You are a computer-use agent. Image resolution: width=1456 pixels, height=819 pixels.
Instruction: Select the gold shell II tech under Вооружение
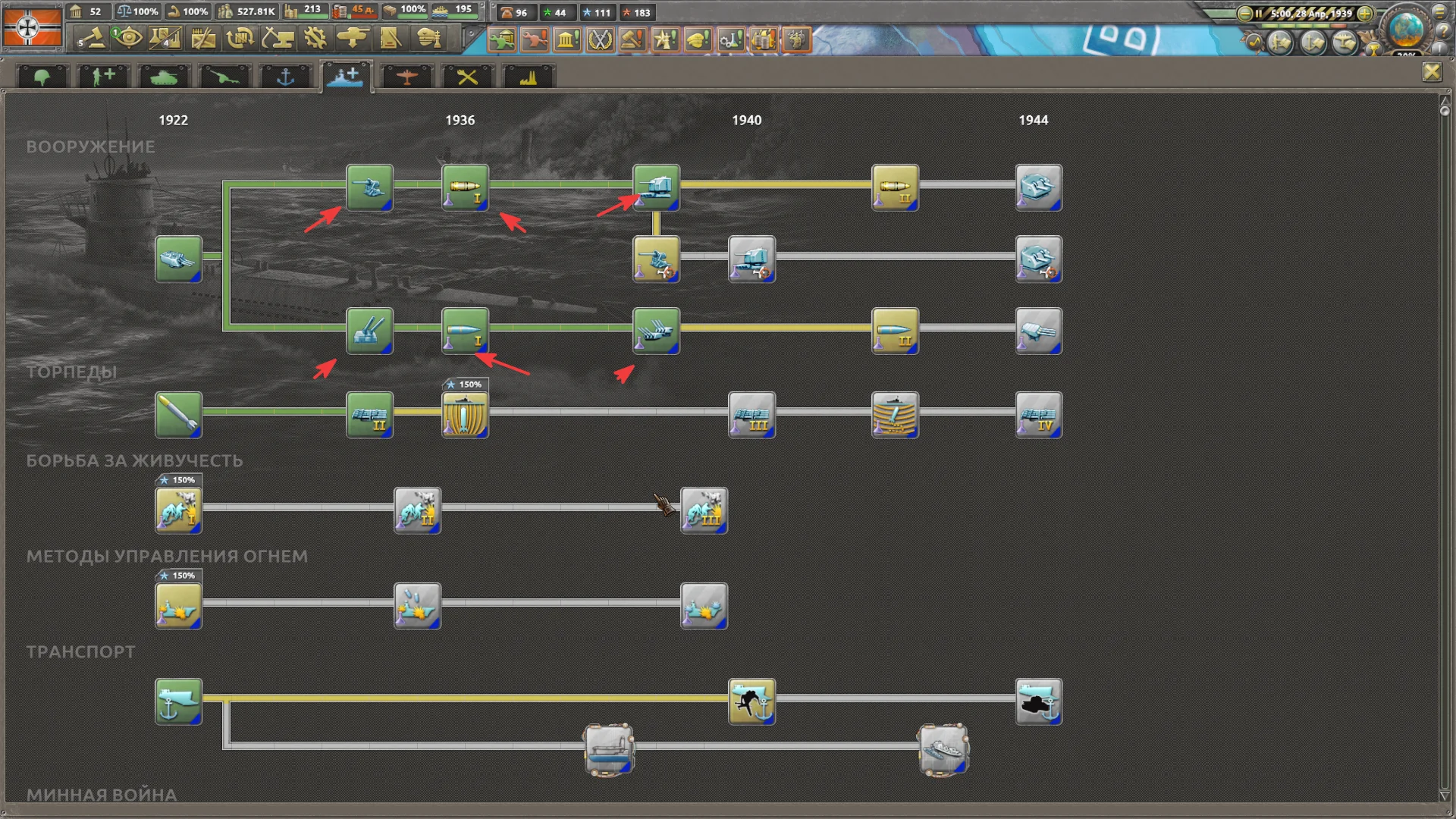(895, 187)
